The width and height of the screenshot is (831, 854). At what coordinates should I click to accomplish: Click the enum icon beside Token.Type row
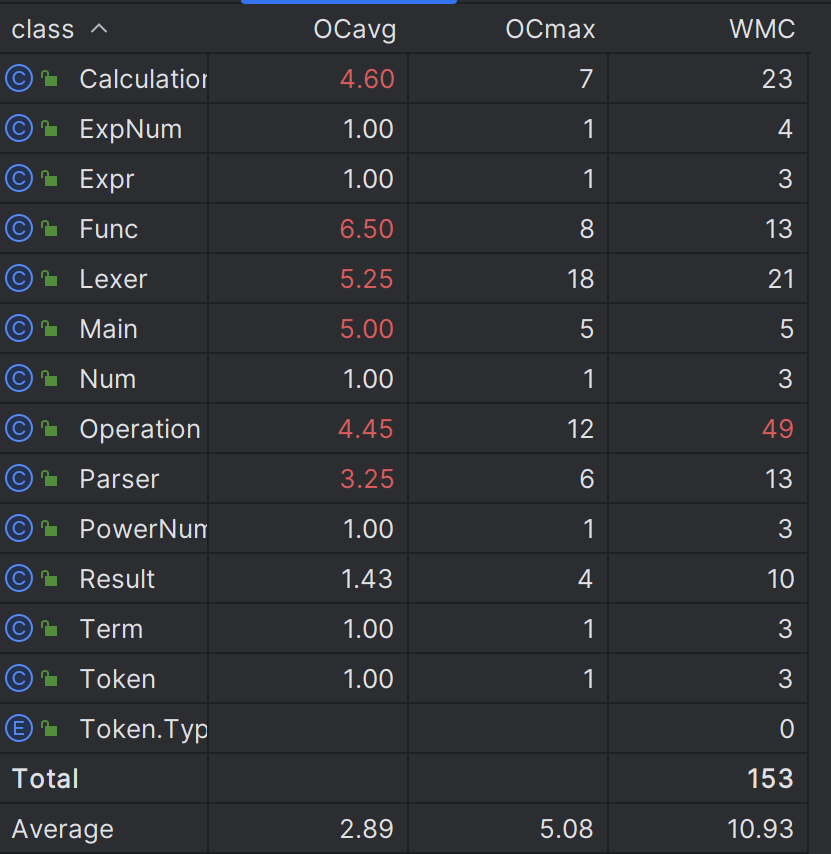pyautogui.click(x=19, y=728)
